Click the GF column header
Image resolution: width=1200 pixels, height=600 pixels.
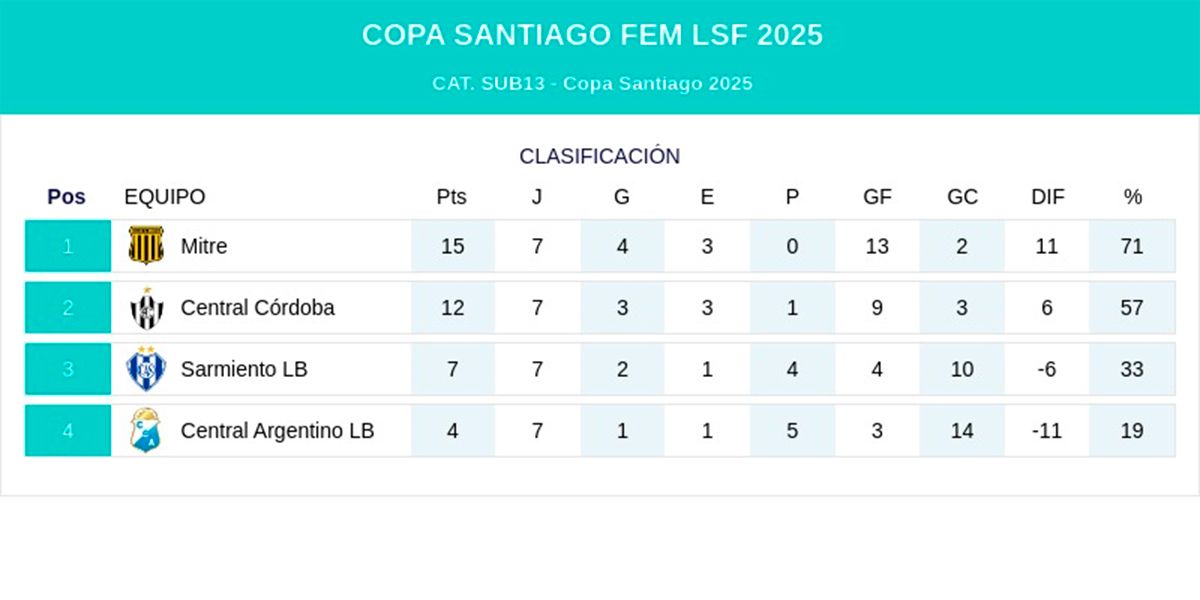pos(877,197)
